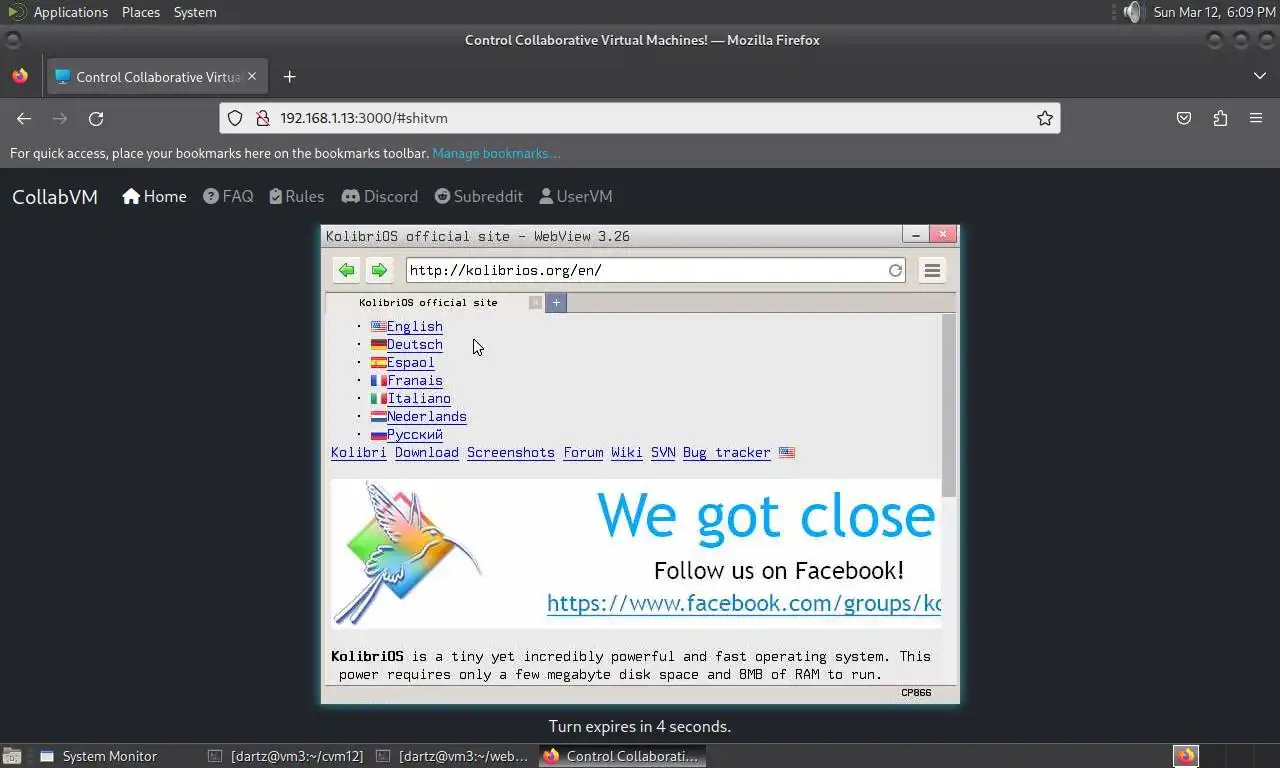Reload page inside WebView address bar
Screen dimensions: 1280x768
(895, 270)
